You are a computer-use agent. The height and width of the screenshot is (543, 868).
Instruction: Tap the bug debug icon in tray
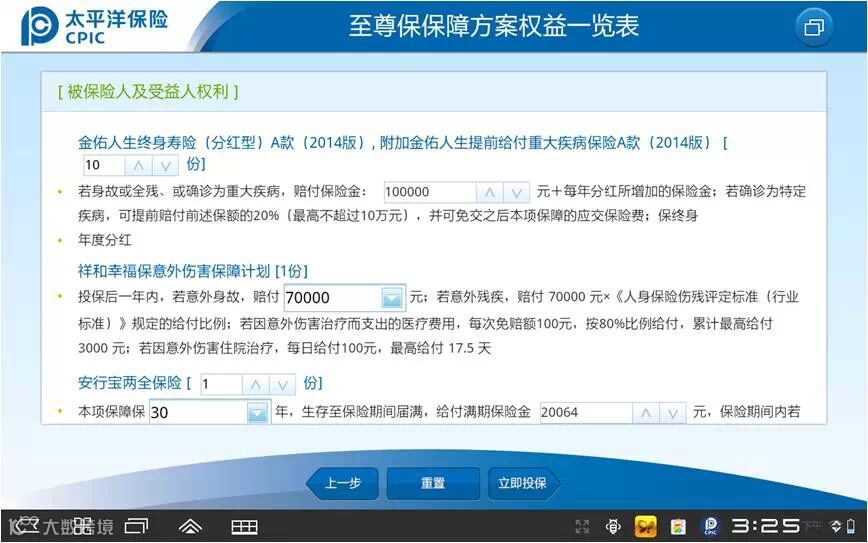[x=613, y=526]
